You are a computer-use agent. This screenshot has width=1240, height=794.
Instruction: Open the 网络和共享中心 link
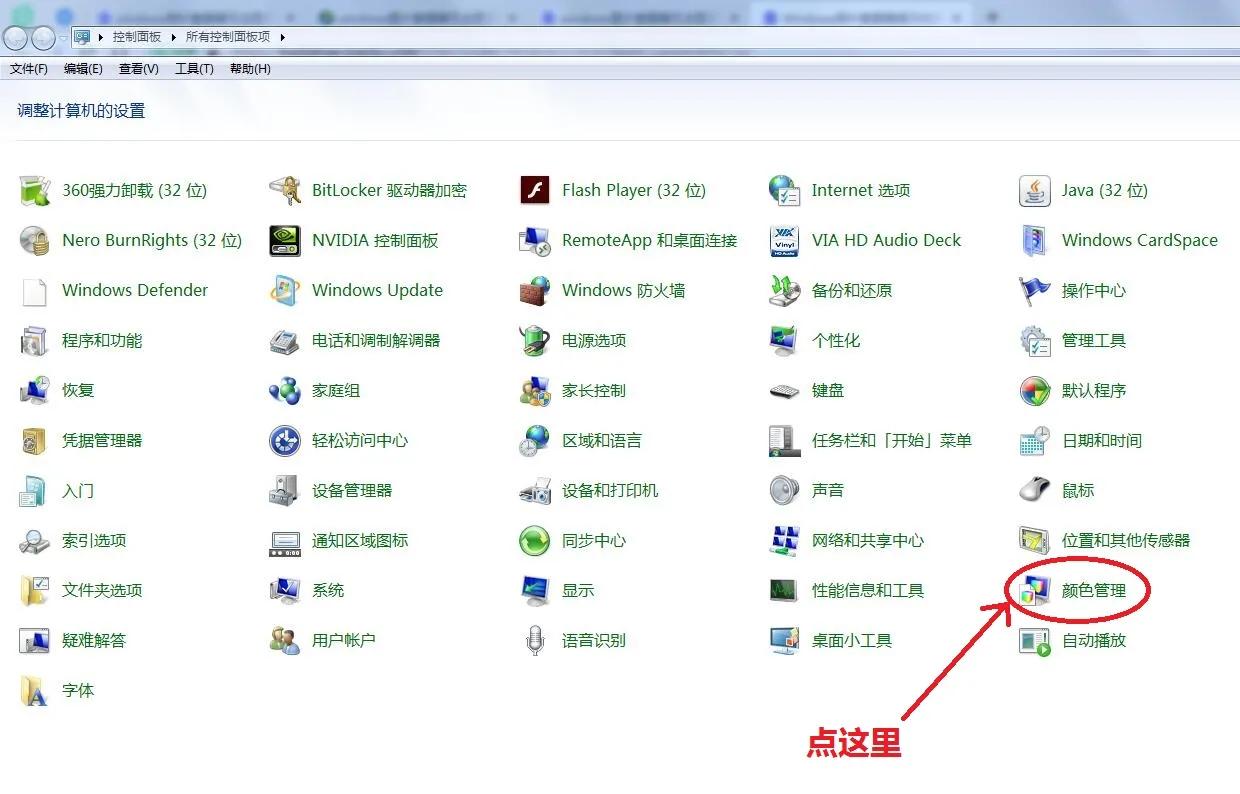(x=868, y=540)
